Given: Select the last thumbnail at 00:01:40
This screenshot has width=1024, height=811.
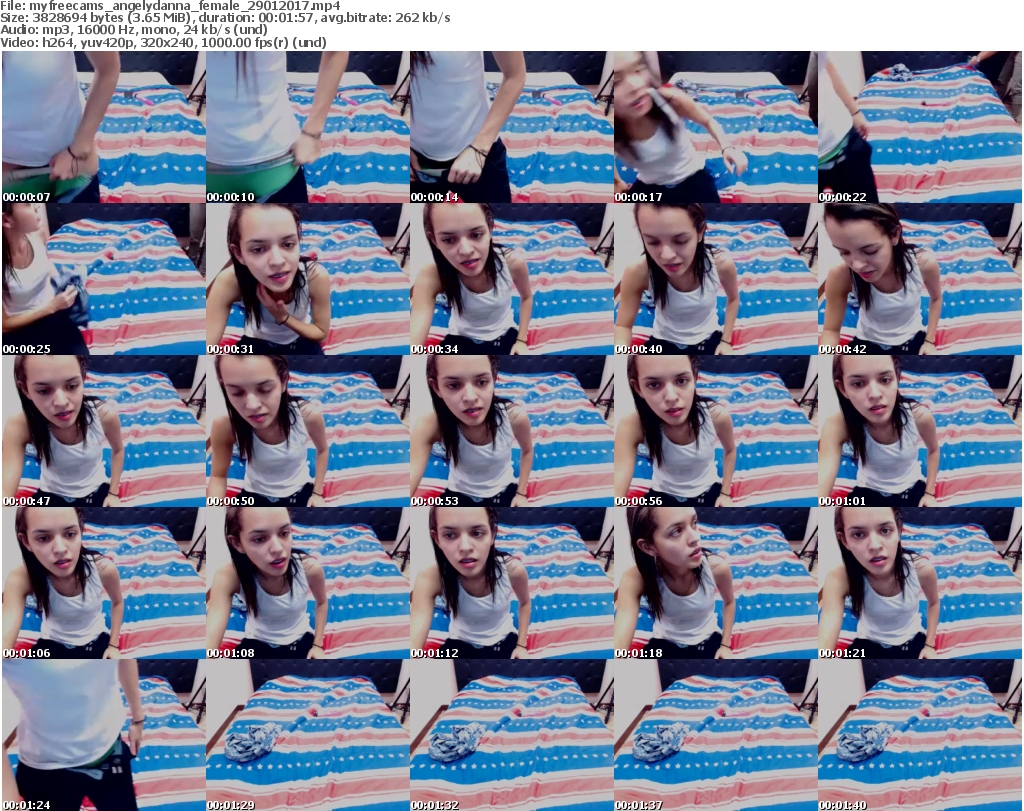Looking at the screenshot, I should click(919, 735).
